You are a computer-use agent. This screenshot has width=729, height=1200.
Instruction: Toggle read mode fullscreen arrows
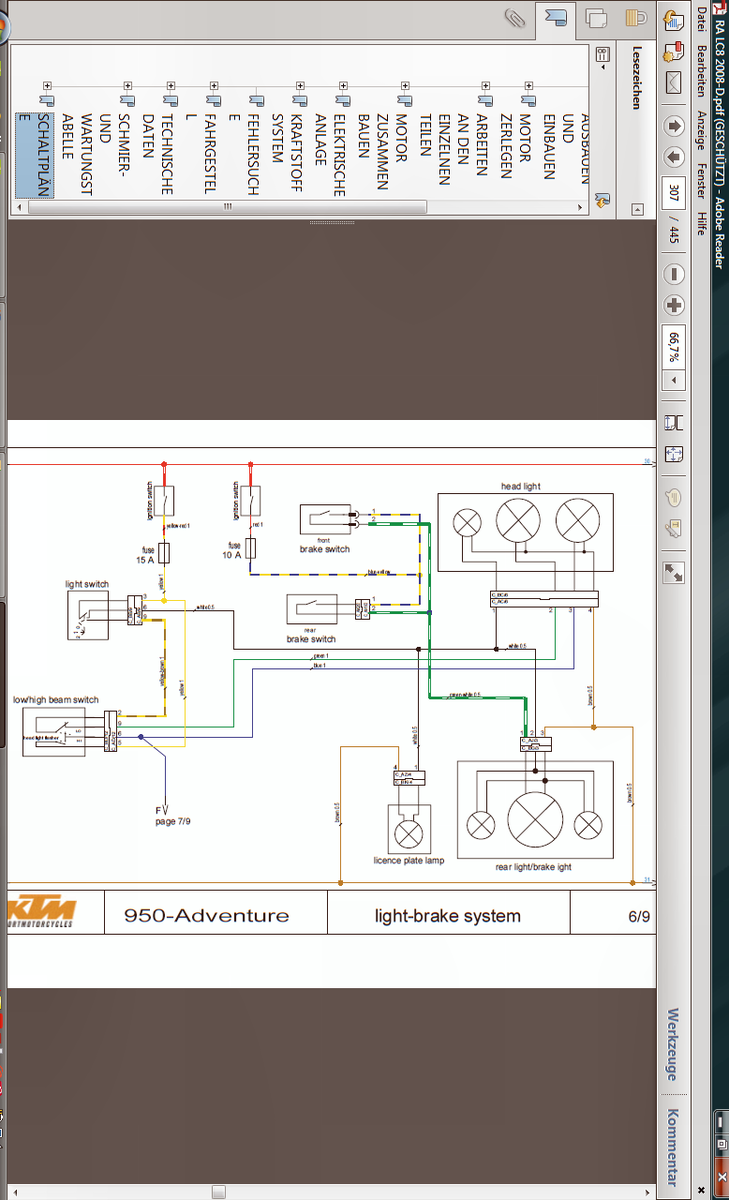click(x=674, y=572)
